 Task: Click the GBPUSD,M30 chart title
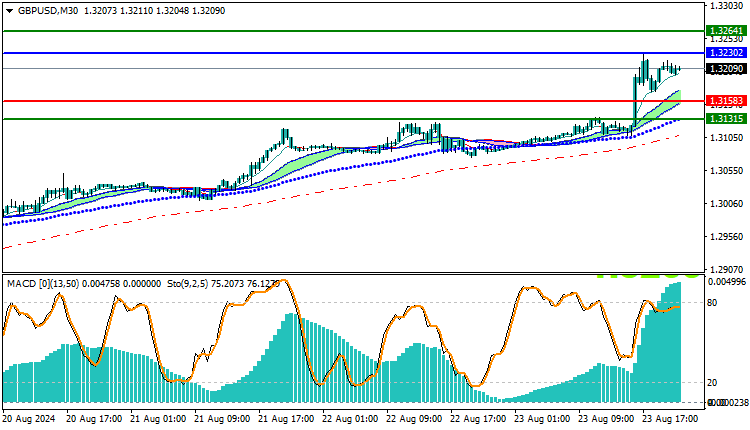(x=48, y=11)
